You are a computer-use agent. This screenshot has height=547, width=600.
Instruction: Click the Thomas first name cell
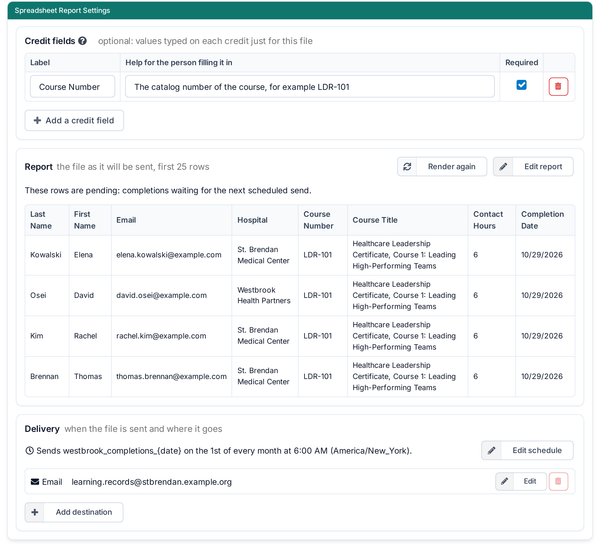click(x=90, y=377)
